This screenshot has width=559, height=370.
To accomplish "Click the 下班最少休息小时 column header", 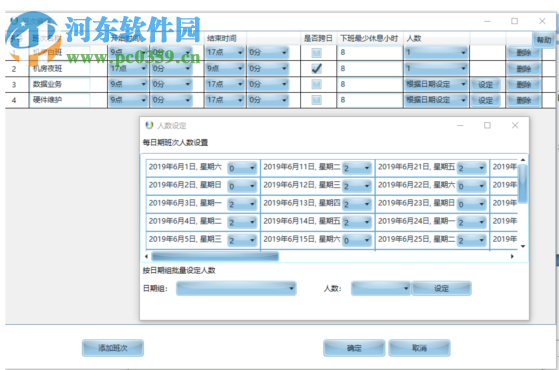I will pos(369,38).
